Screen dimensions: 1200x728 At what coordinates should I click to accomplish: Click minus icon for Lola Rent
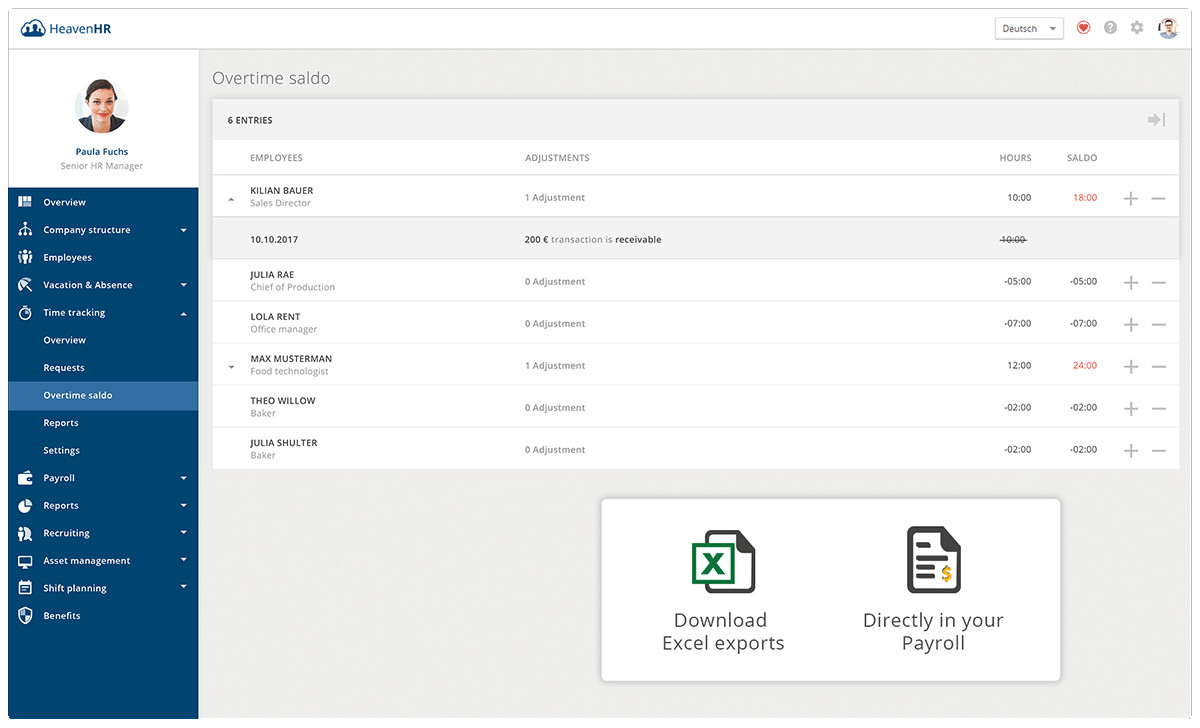click(x=1158, y=324)
